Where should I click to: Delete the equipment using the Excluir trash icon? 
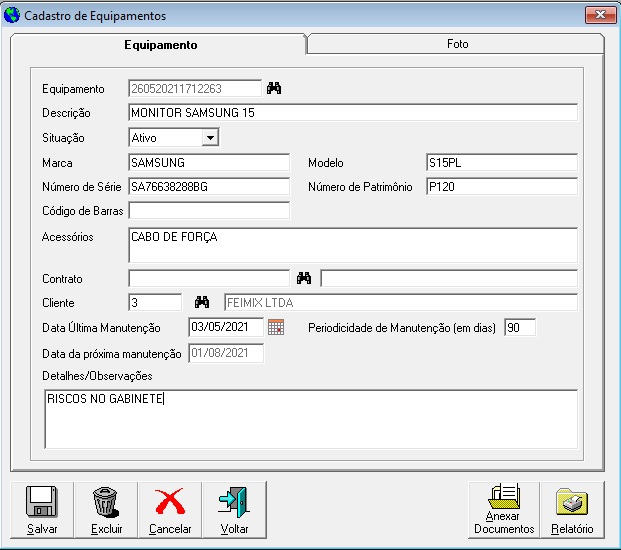(106, 510)
